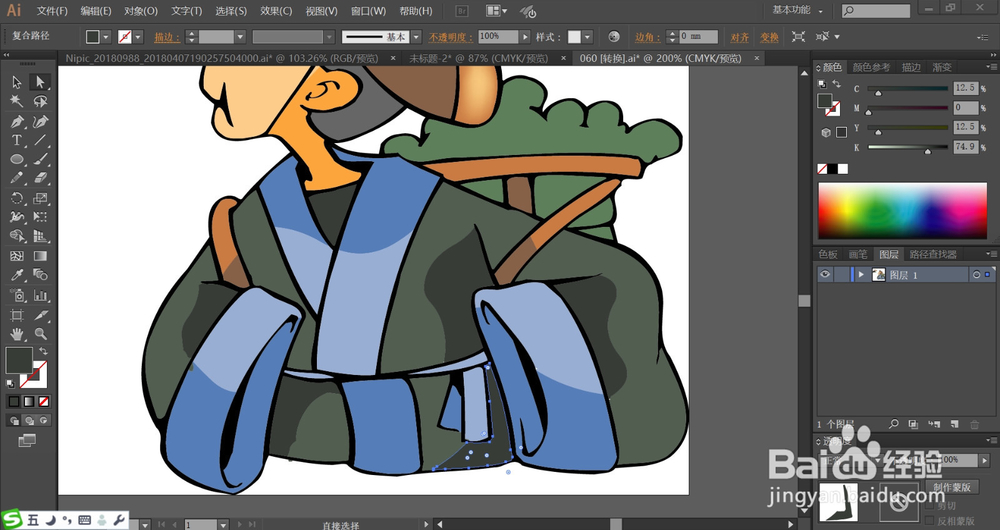1000x530 pixels.
Task: Set toolbox paint mode to Color
Action: click(13, 401)
